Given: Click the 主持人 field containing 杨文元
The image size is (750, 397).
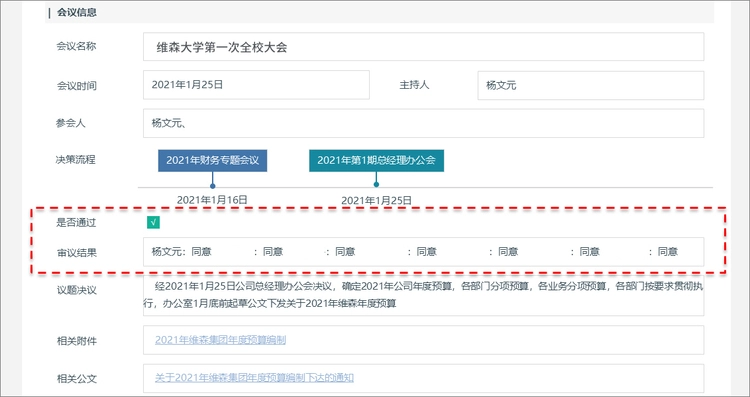Looking at the screenshot, I should (591, 86).
